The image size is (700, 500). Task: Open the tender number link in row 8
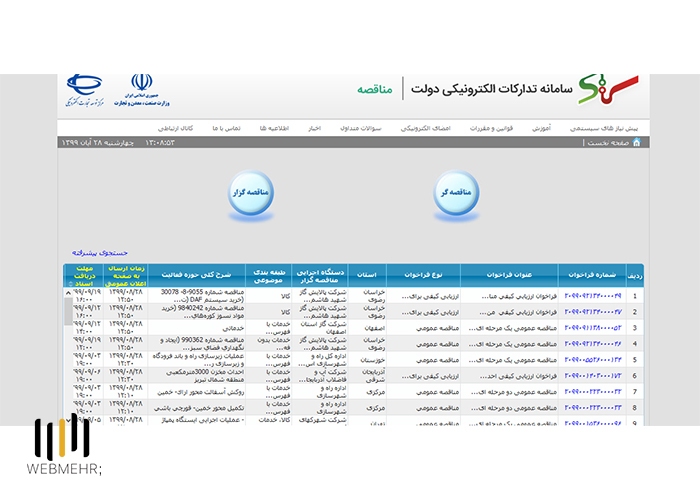coord(593,408)
